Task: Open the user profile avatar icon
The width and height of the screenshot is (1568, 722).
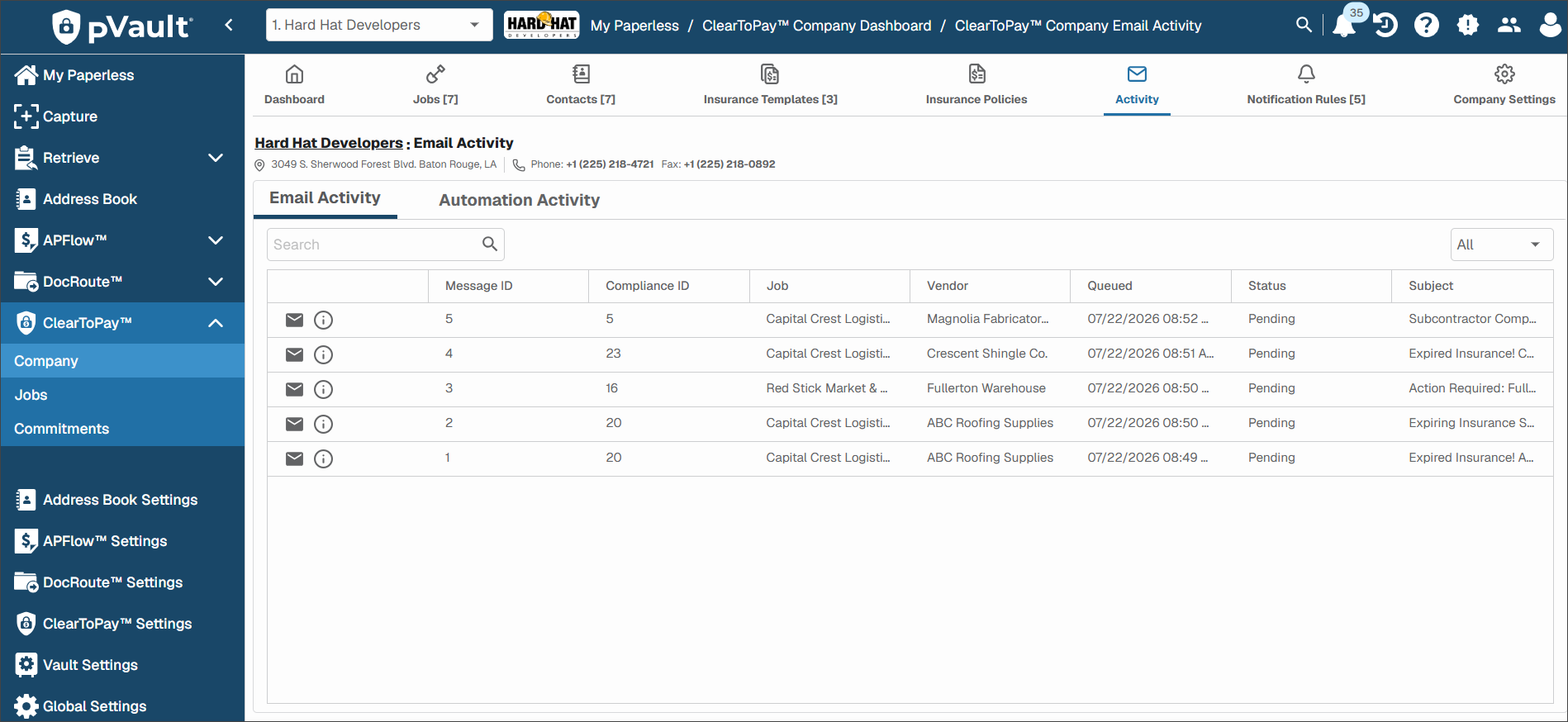Action: pyautogui.click(x=1550, y=25)
